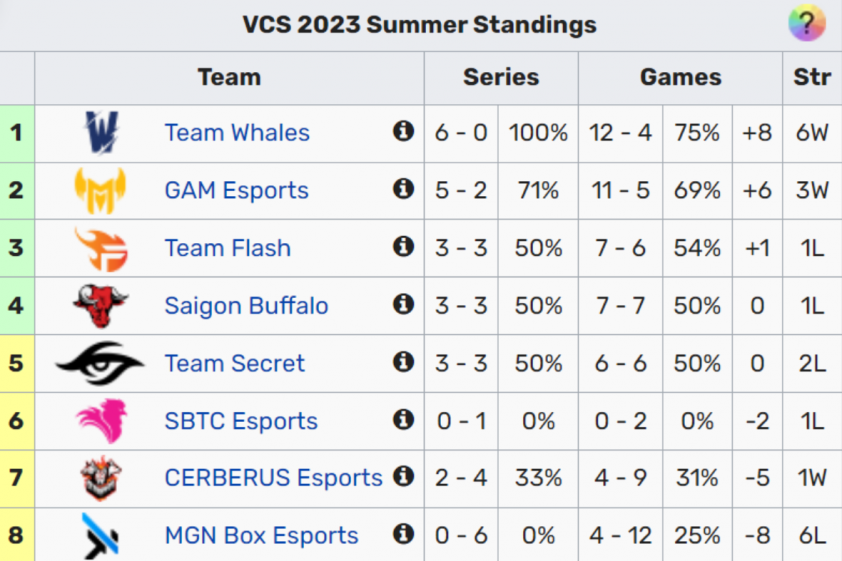The image size is (842, 561).
Task: Open the info icon beside Saigon Buffalo
Action: click(x=403, y=304)
